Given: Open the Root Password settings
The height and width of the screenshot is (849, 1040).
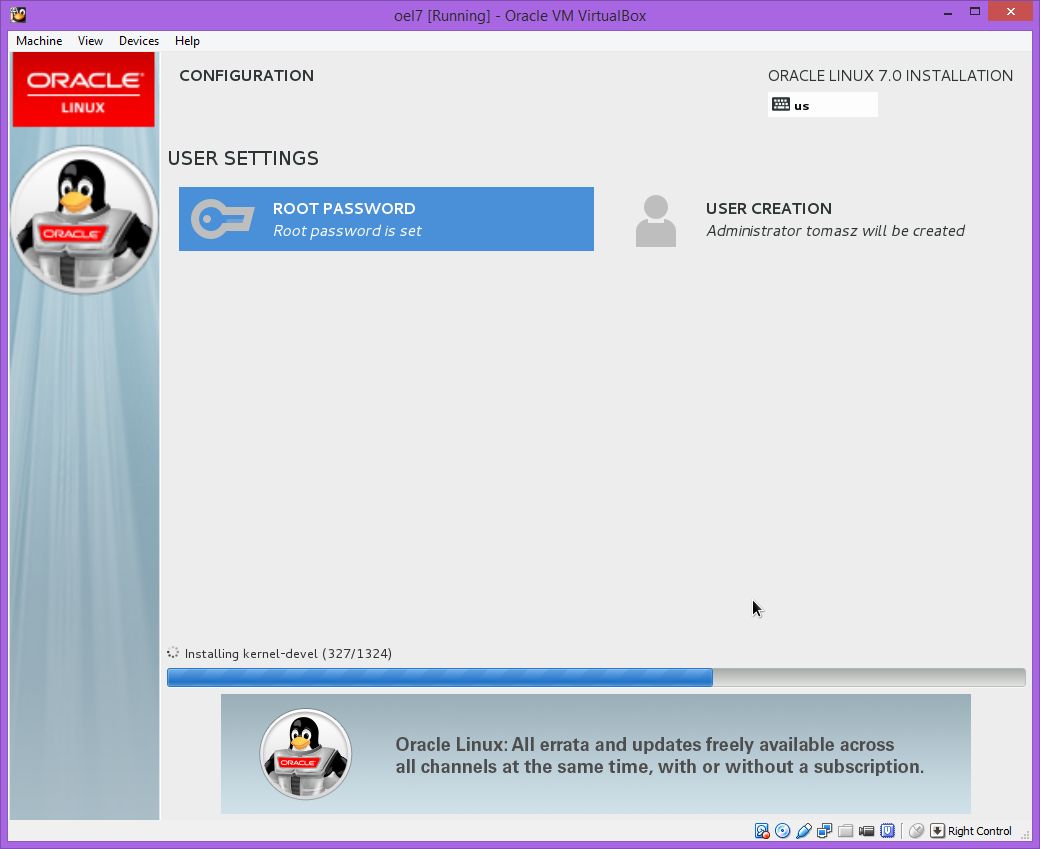Looking at the screenshot, I should tap(386, 219).
